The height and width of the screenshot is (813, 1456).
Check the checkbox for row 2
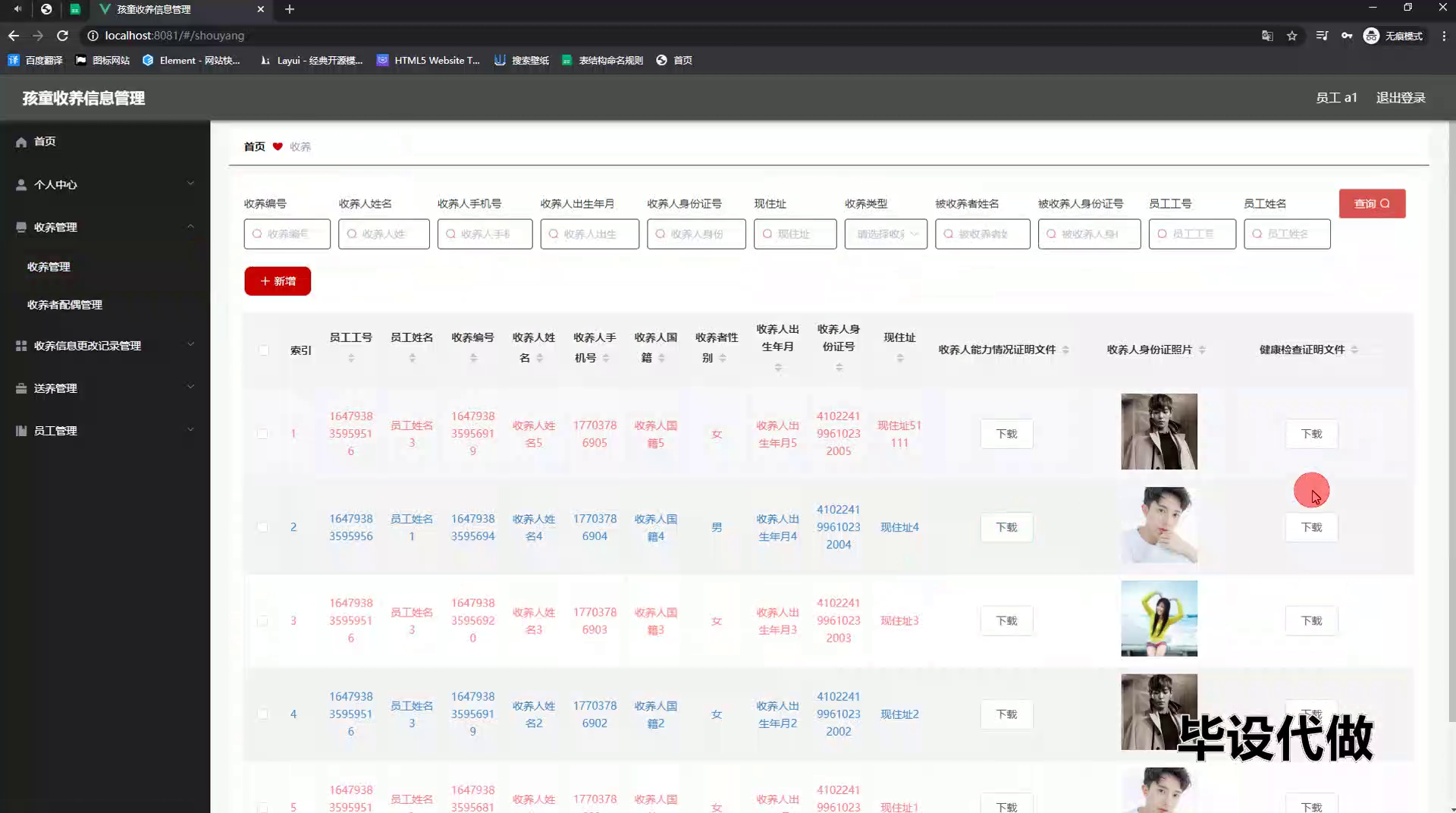(x=262, y=527)
